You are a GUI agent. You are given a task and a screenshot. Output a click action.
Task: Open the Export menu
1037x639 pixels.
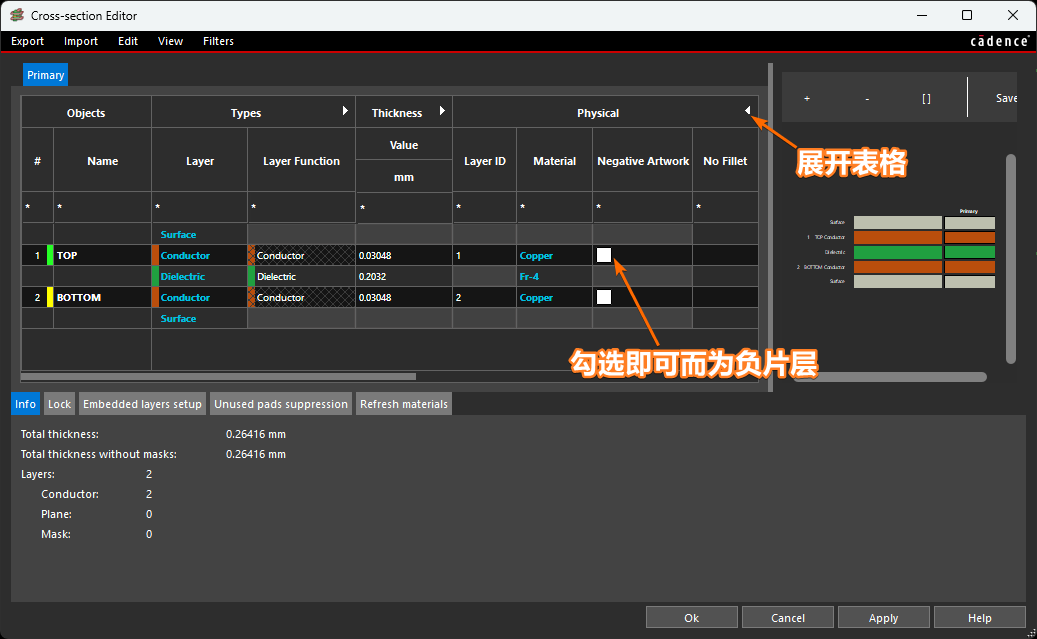28,41
